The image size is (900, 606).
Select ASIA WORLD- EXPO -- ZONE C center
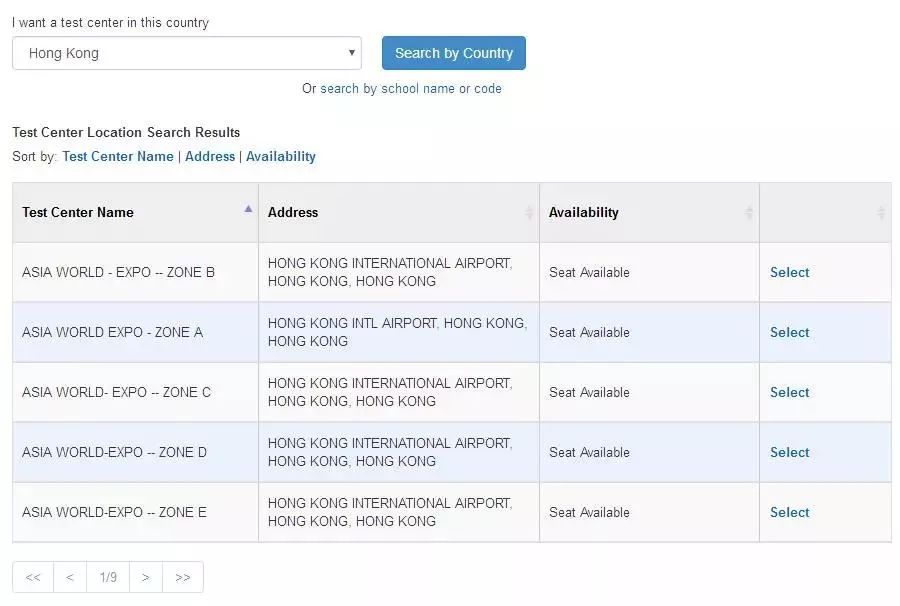coord(789,392)
